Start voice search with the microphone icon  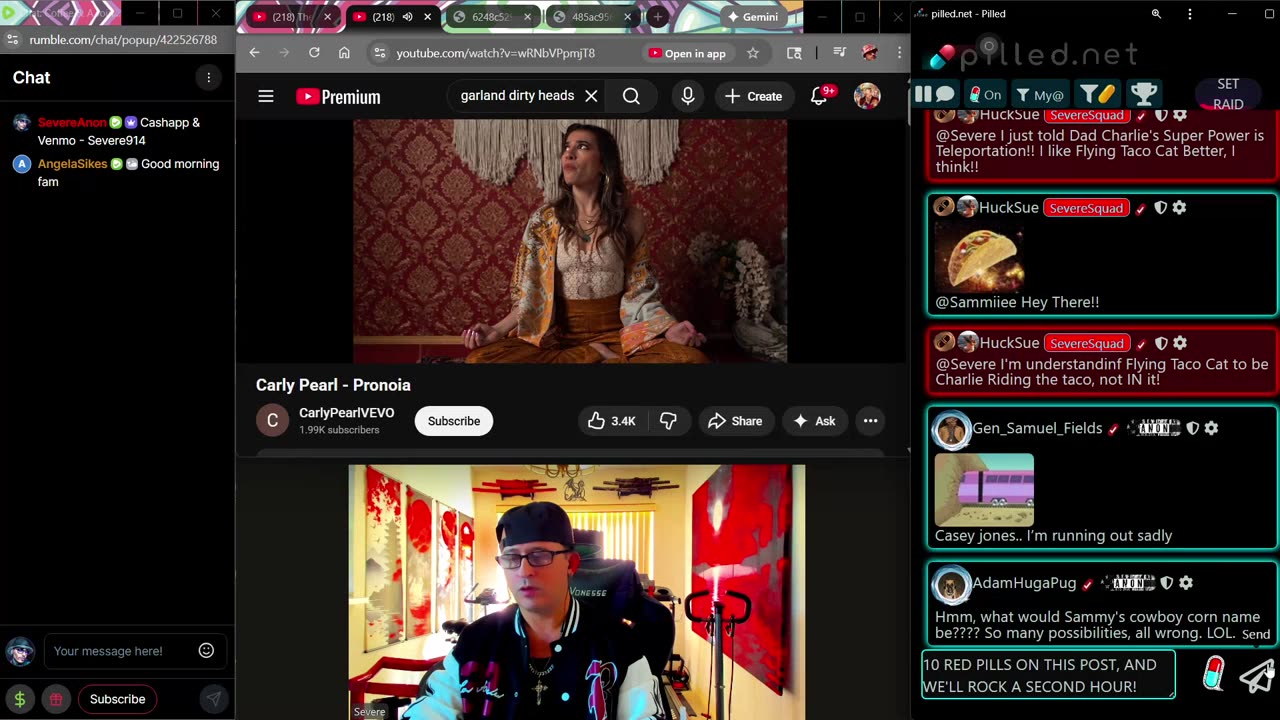[687, 96]
